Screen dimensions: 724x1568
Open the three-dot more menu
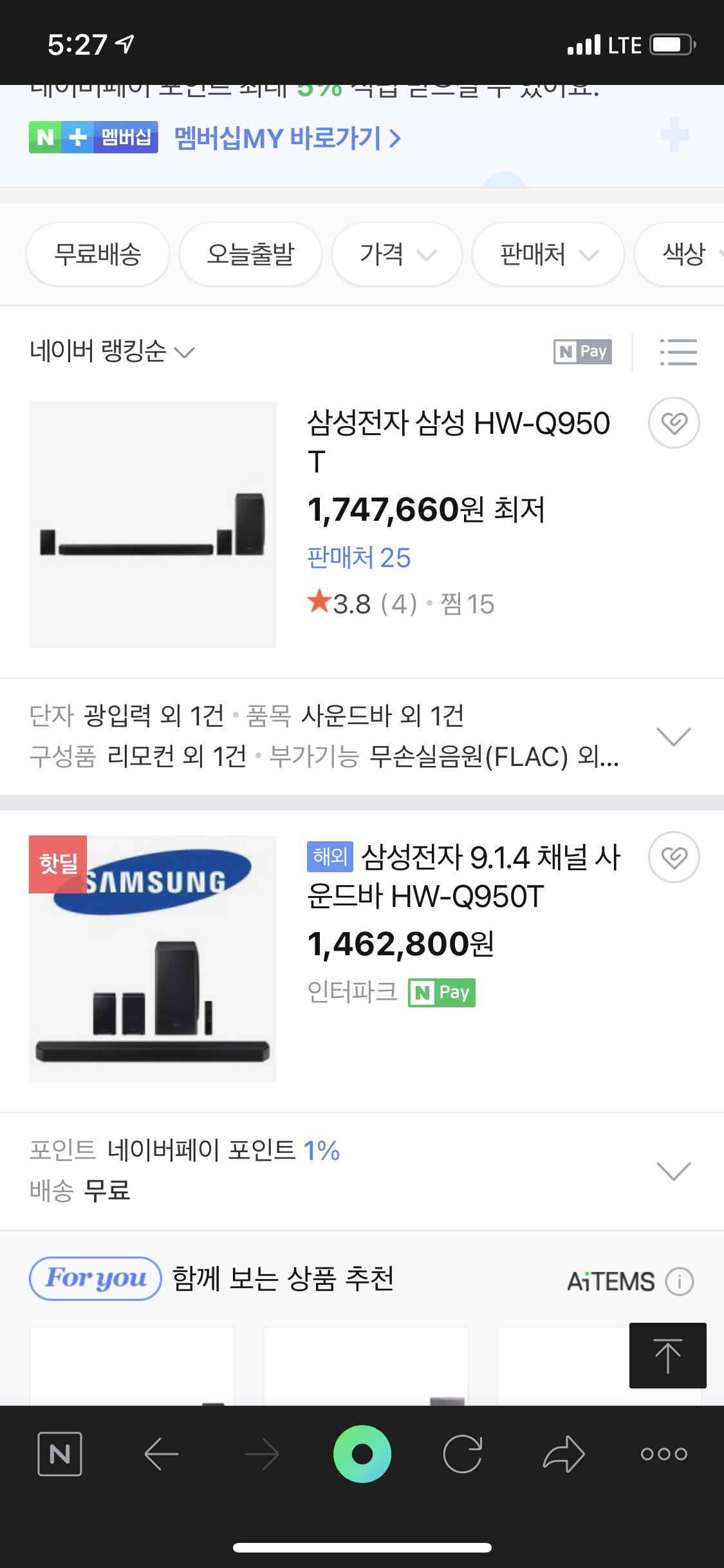pyautogui.click(x=664, y=1453)
